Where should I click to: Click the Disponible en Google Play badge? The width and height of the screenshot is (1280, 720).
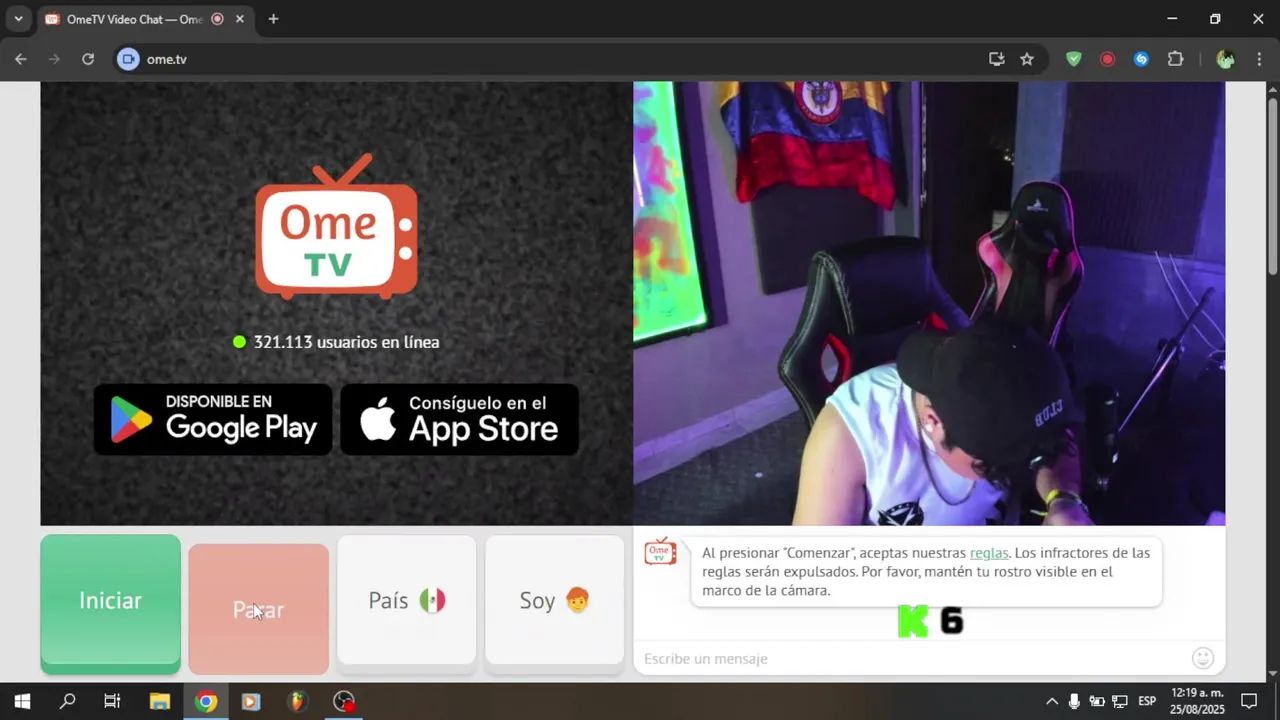point(213,420)
